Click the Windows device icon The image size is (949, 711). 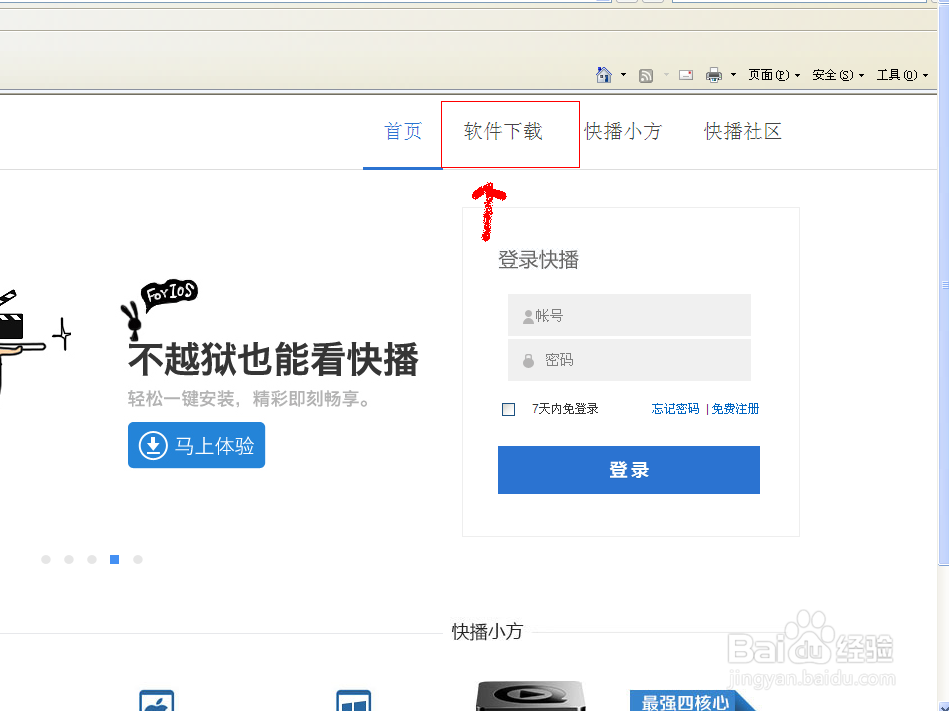(x=353, y=701)
